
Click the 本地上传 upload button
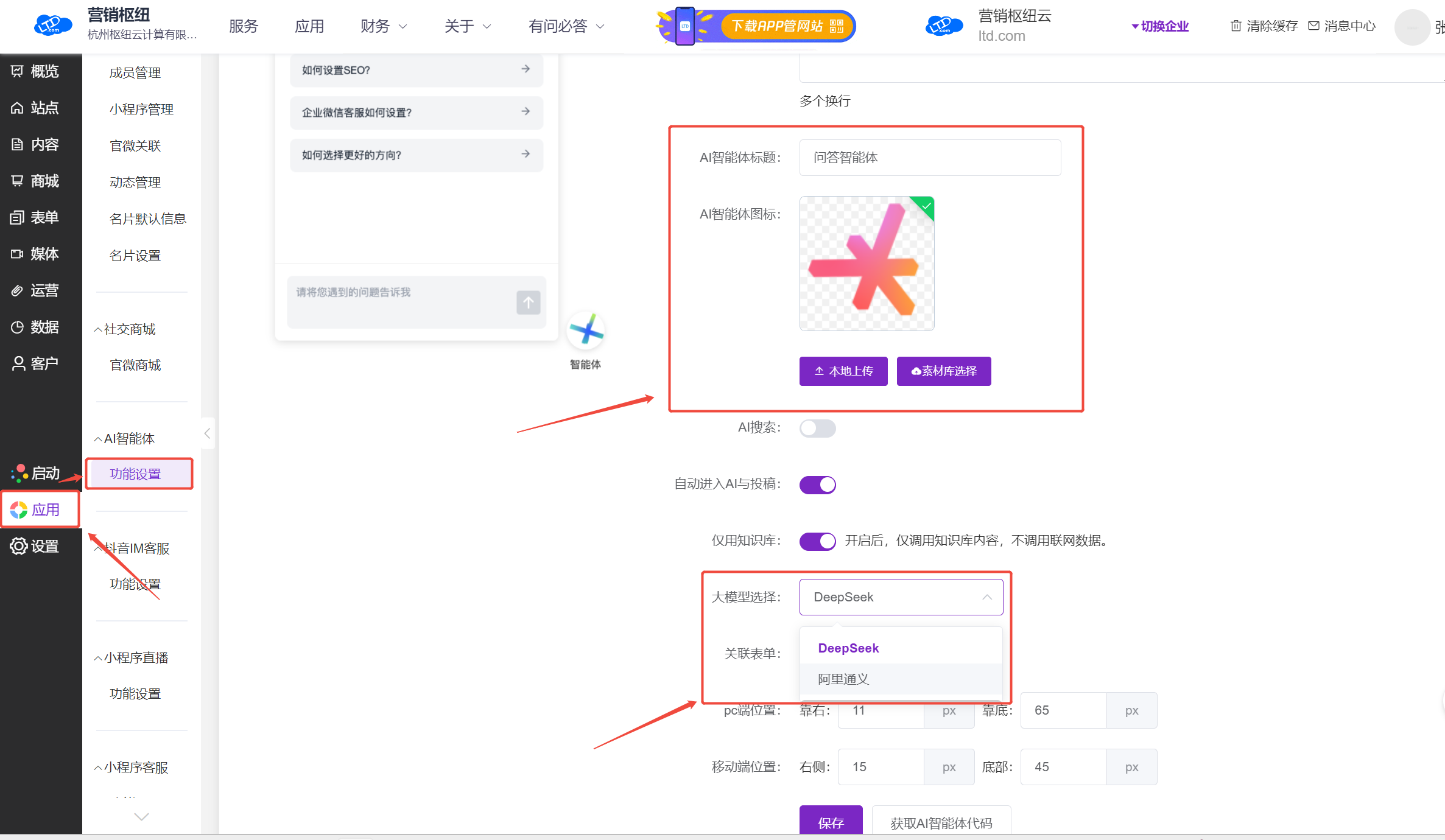843,371
